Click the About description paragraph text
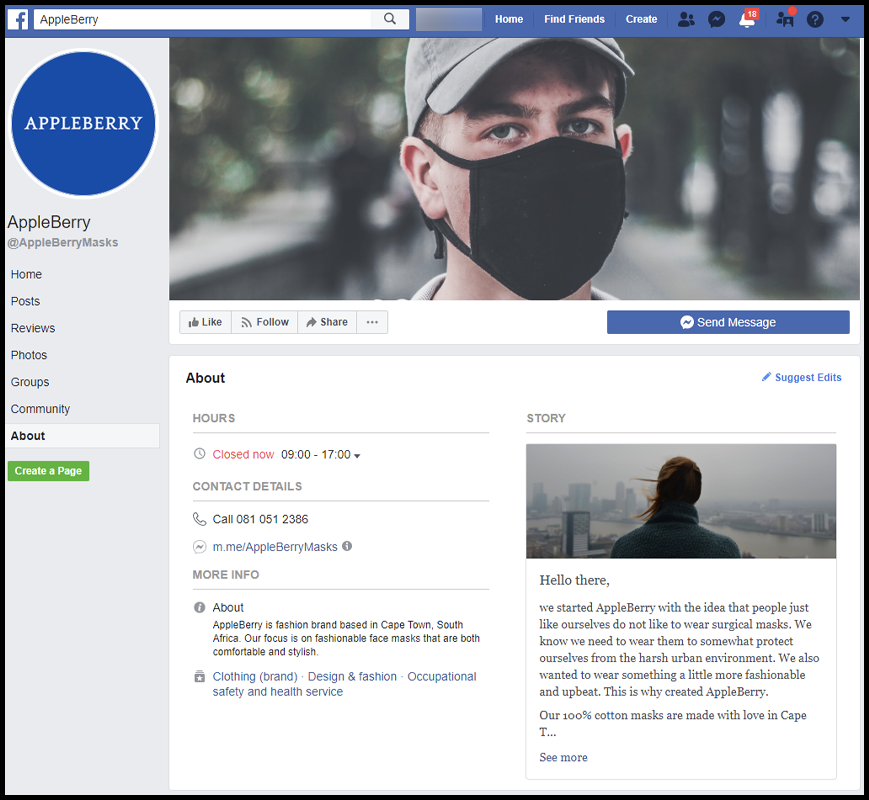 346,638
